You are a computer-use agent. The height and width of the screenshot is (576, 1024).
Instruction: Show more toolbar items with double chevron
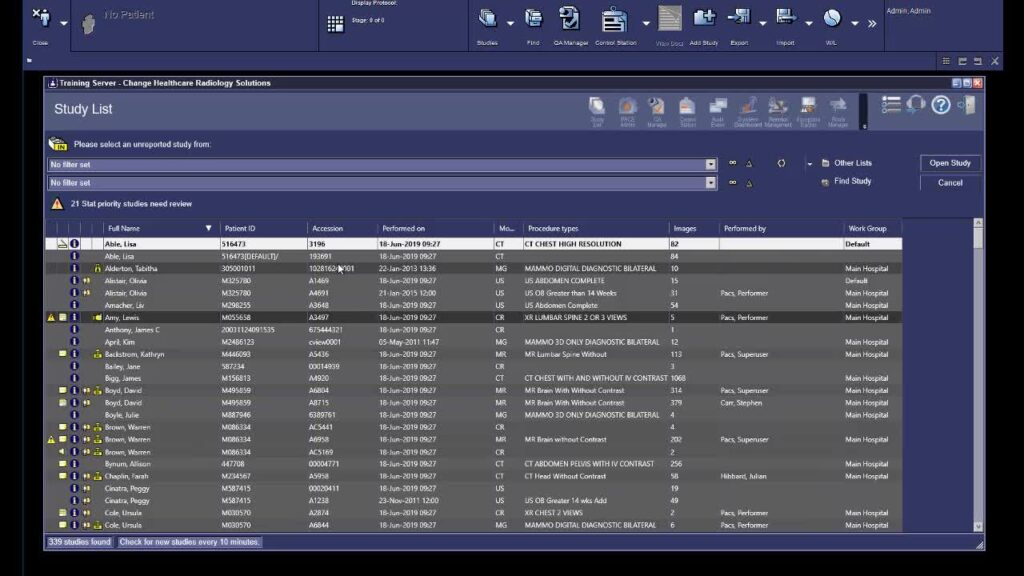(872, 24)
